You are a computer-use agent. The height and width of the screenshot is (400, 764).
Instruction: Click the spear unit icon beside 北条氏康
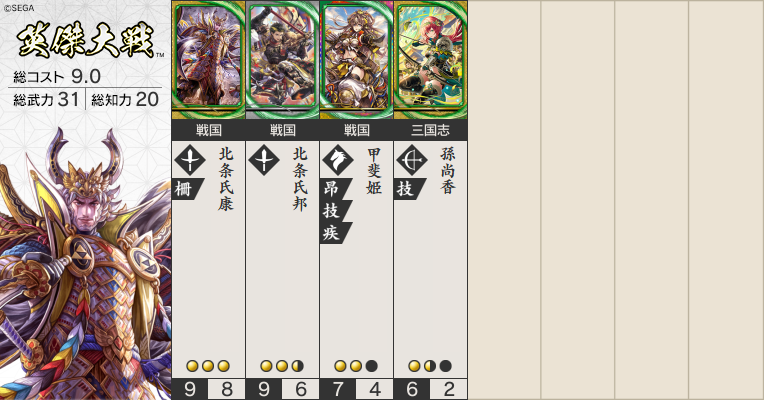tap(190, 160)
